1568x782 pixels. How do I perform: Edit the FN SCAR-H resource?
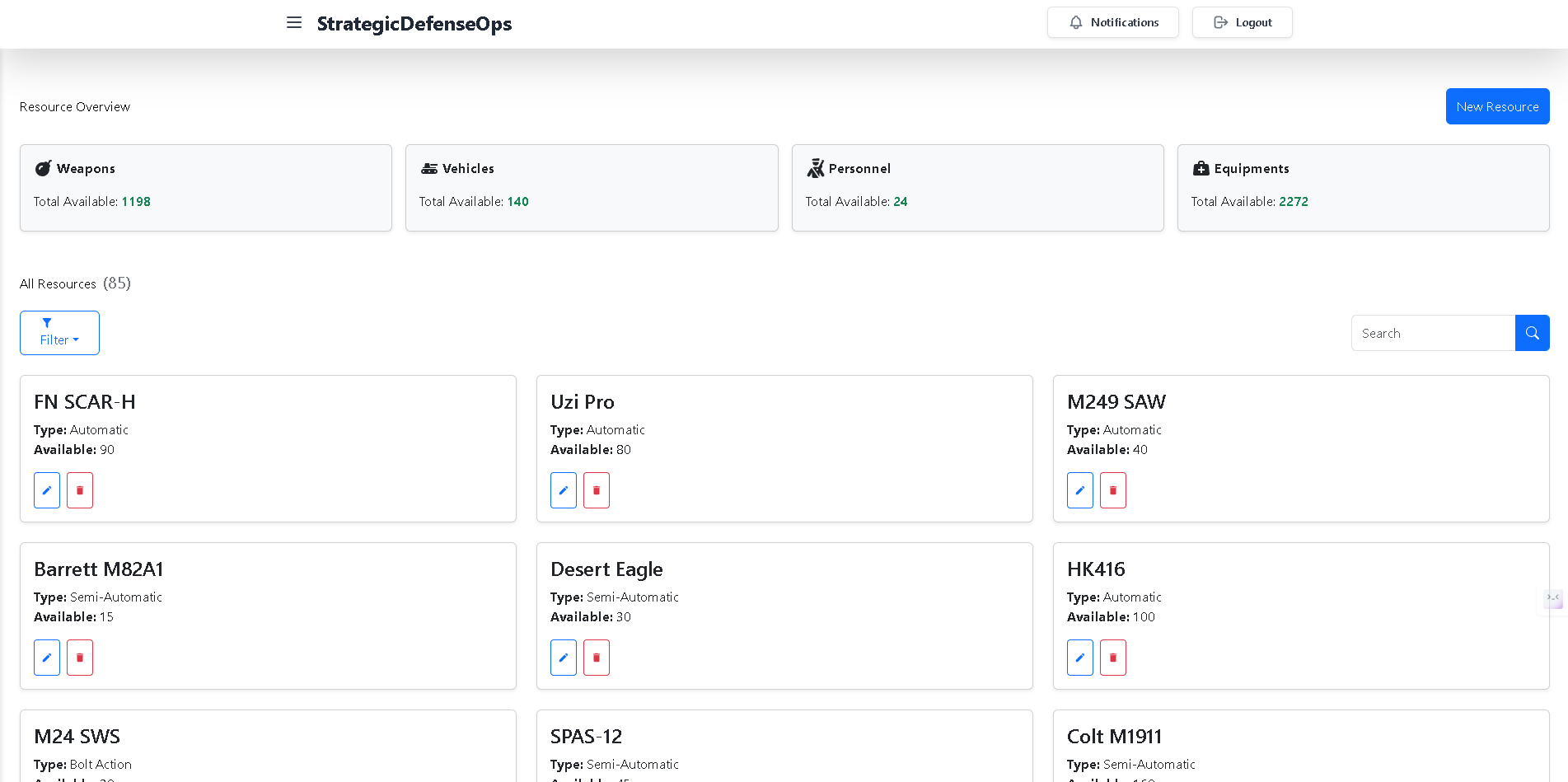click(x=47, y=490)
